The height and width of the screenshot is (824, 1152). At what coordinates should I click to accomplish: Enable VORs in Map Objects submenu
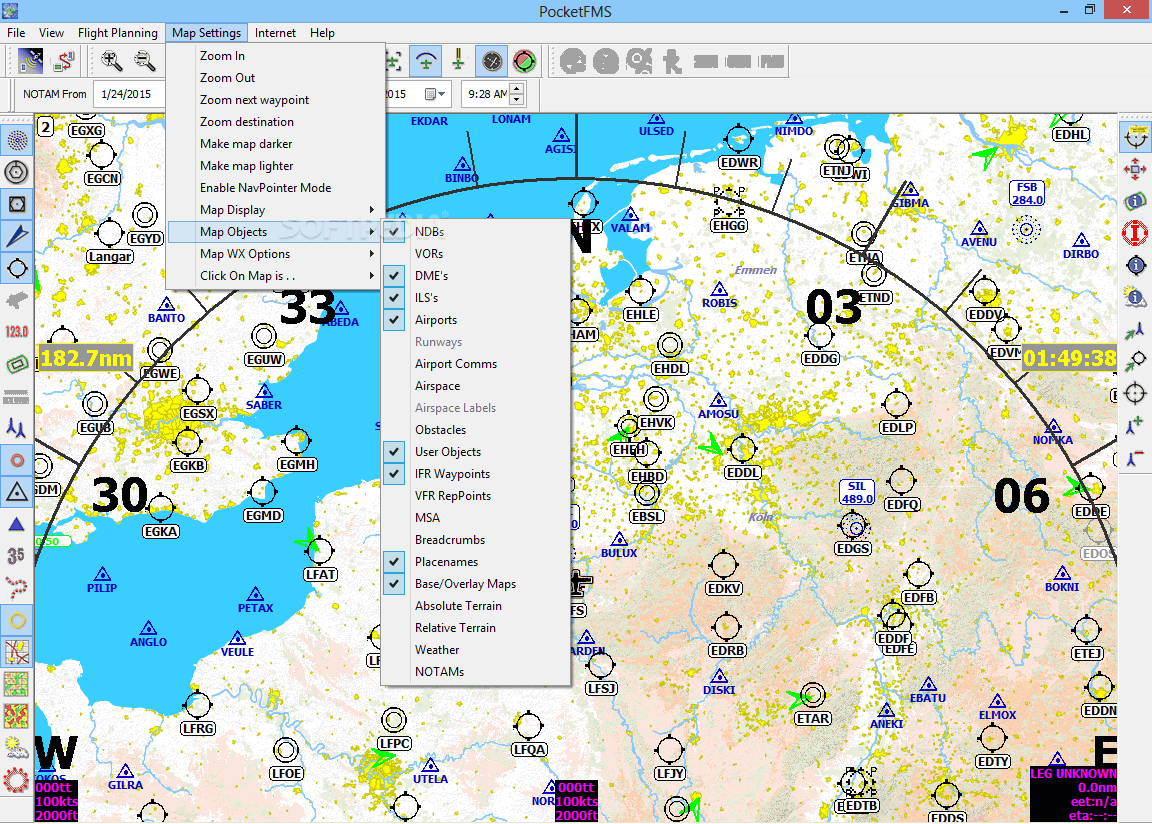click(x=475, y=253)
